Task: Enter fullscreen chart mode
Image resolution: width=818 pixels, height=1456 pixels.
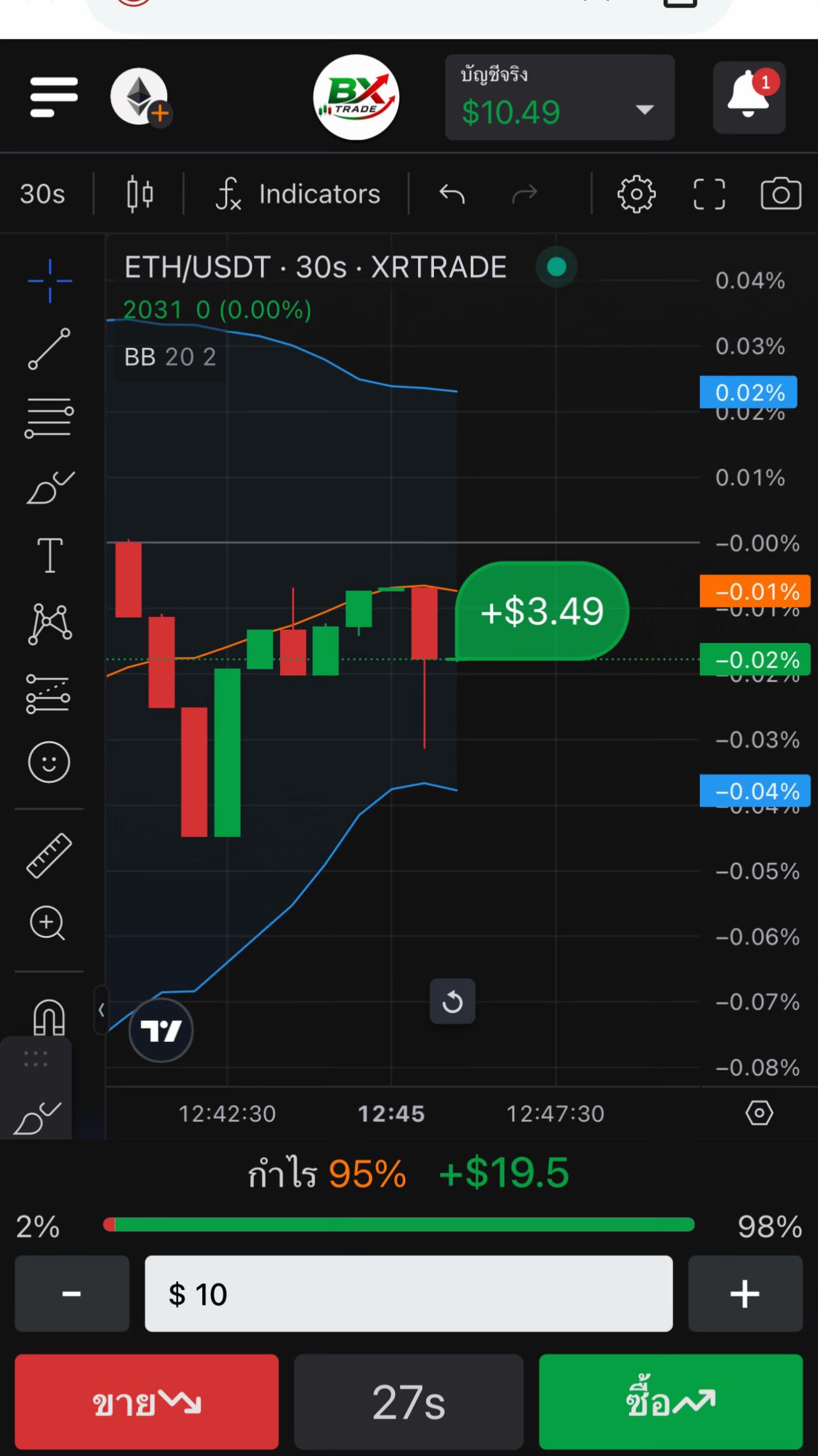Action: tap(709, 193)
